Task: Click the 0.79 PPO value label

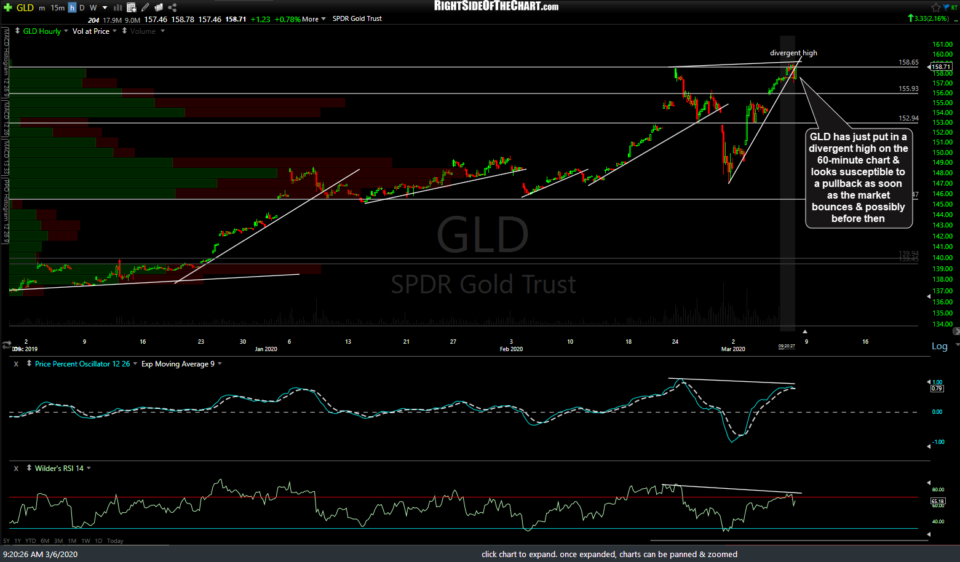Action: [937, 388]
